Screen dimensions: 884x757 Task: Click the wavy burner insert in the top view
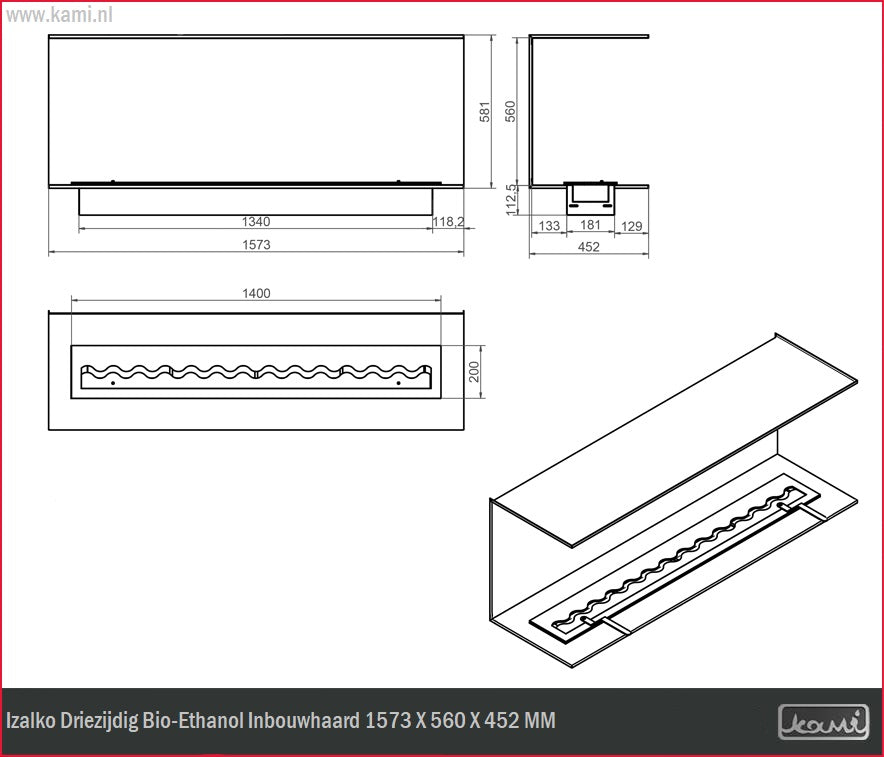click(x=256, y=372)
